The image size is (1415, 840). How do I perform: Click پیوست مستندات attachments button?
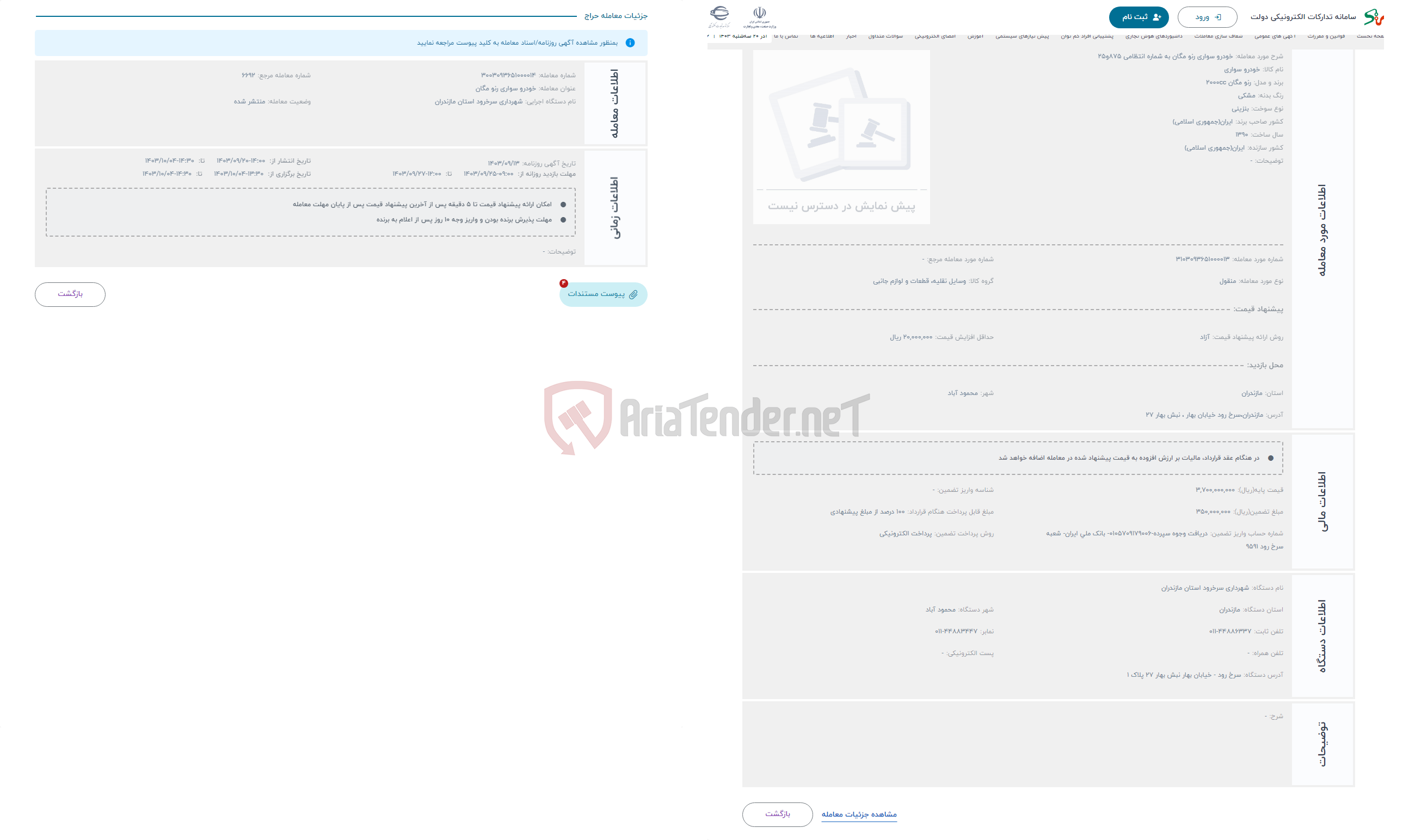[x=600, y=293]
